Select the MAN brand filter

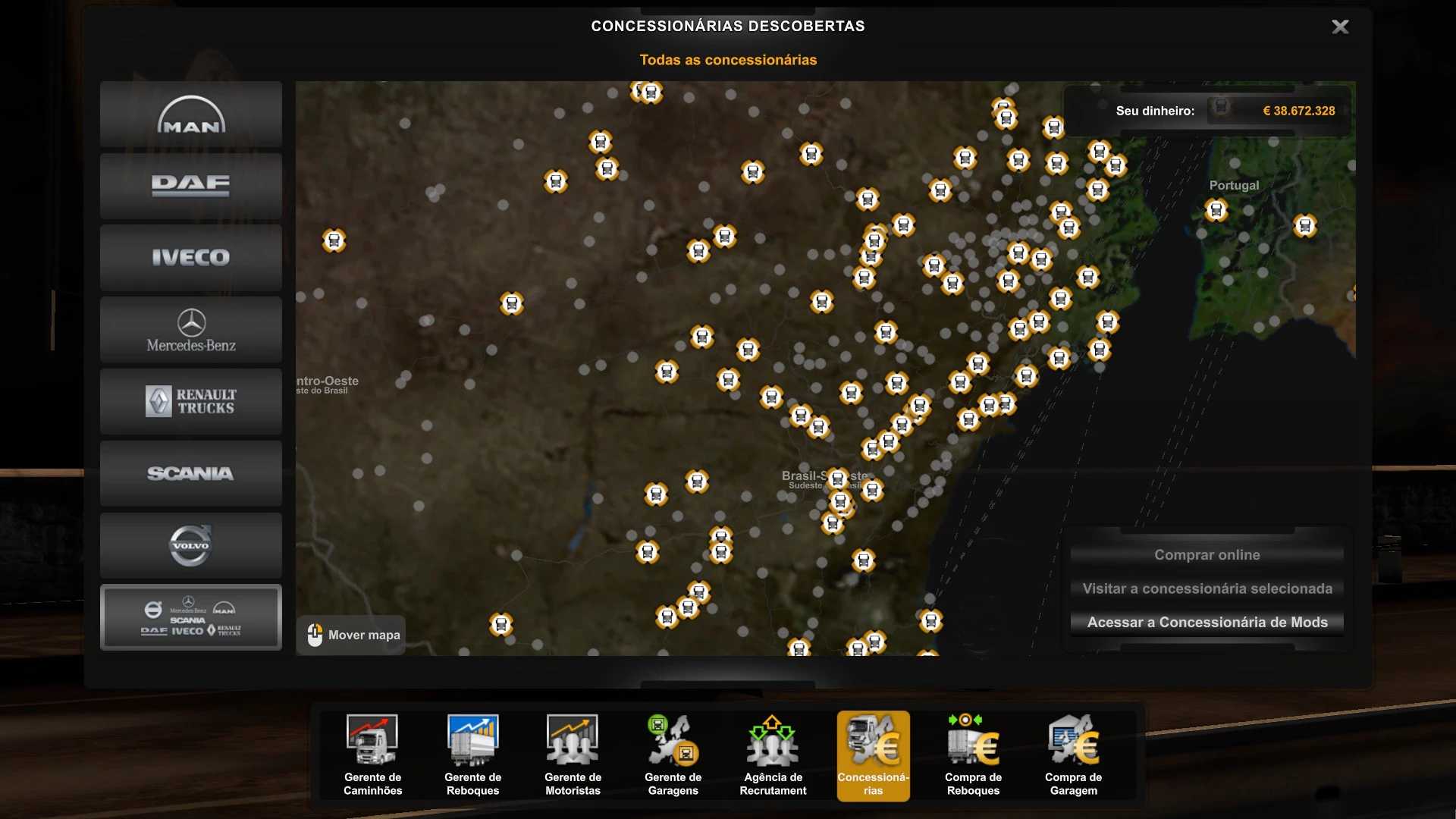click(x=190, y=115)
